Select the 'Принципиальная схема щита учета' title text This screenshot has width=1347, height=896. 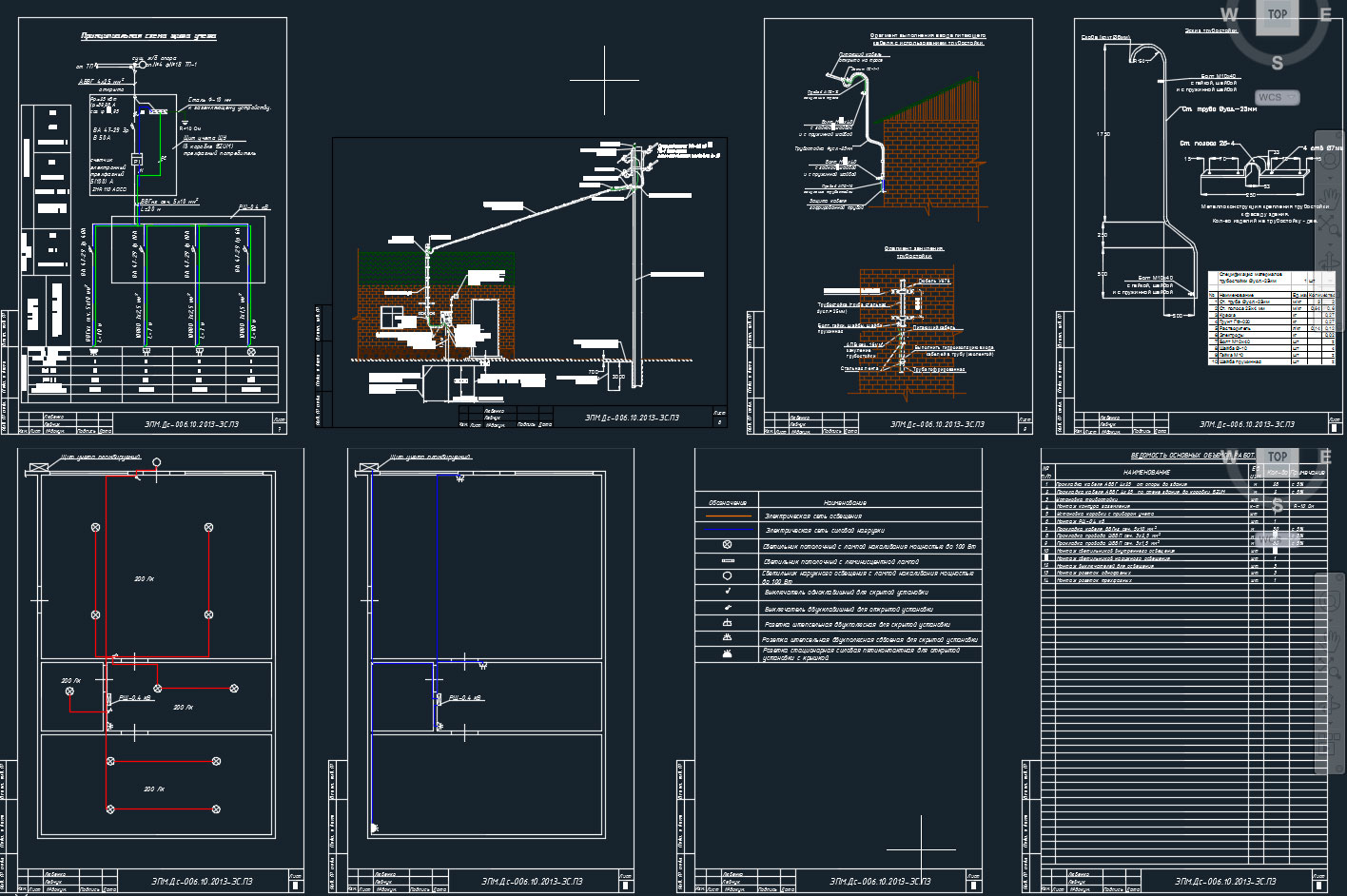[x=148, y=36]
